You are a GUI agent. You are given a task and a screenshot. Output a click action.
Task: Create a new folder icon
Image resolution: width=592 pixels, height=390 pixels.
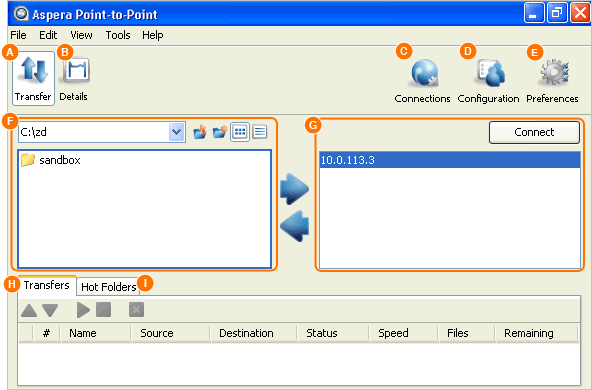point(220,132)
